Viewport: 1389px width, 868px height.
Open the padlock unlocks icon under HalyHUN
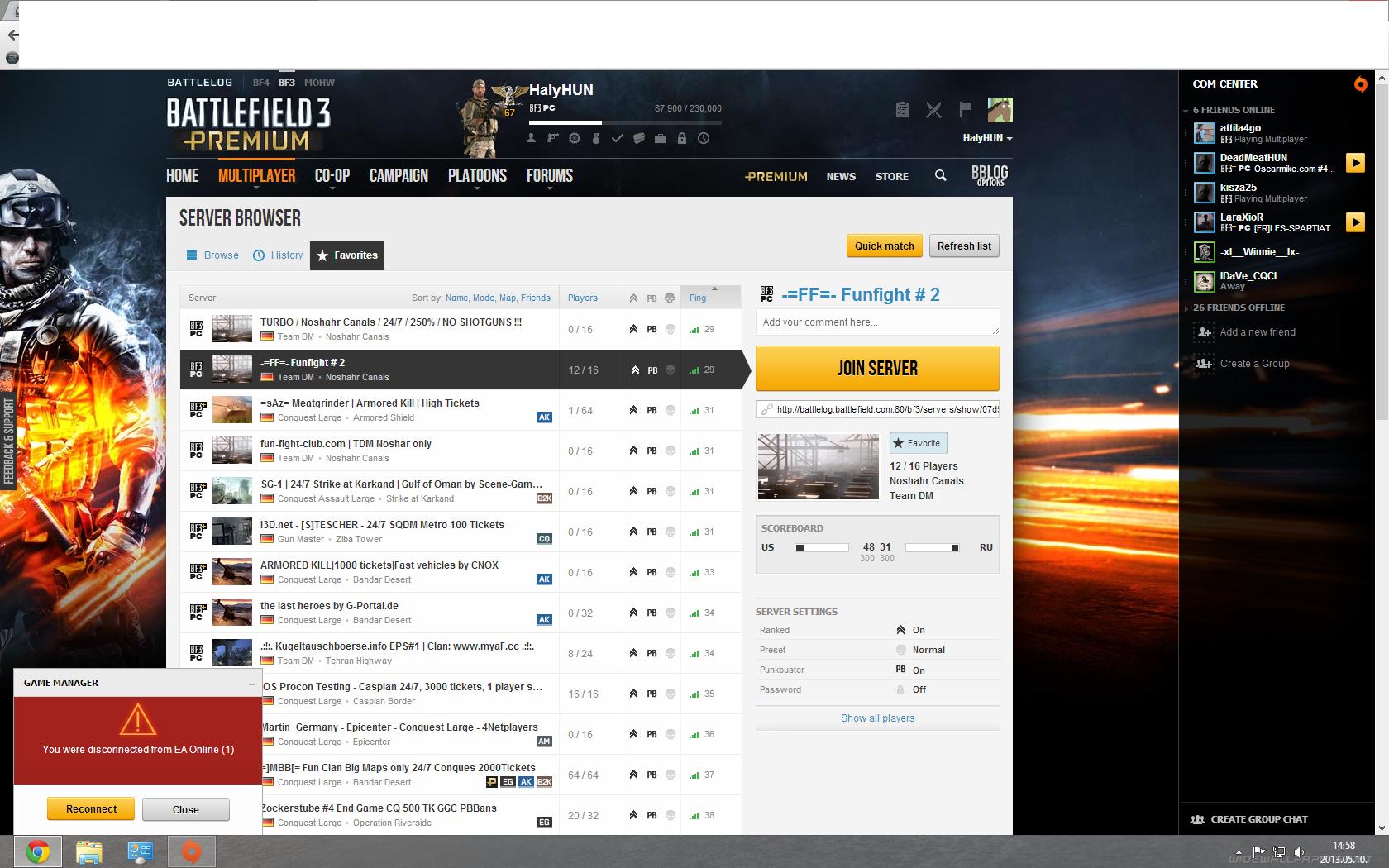click(682, 138)
